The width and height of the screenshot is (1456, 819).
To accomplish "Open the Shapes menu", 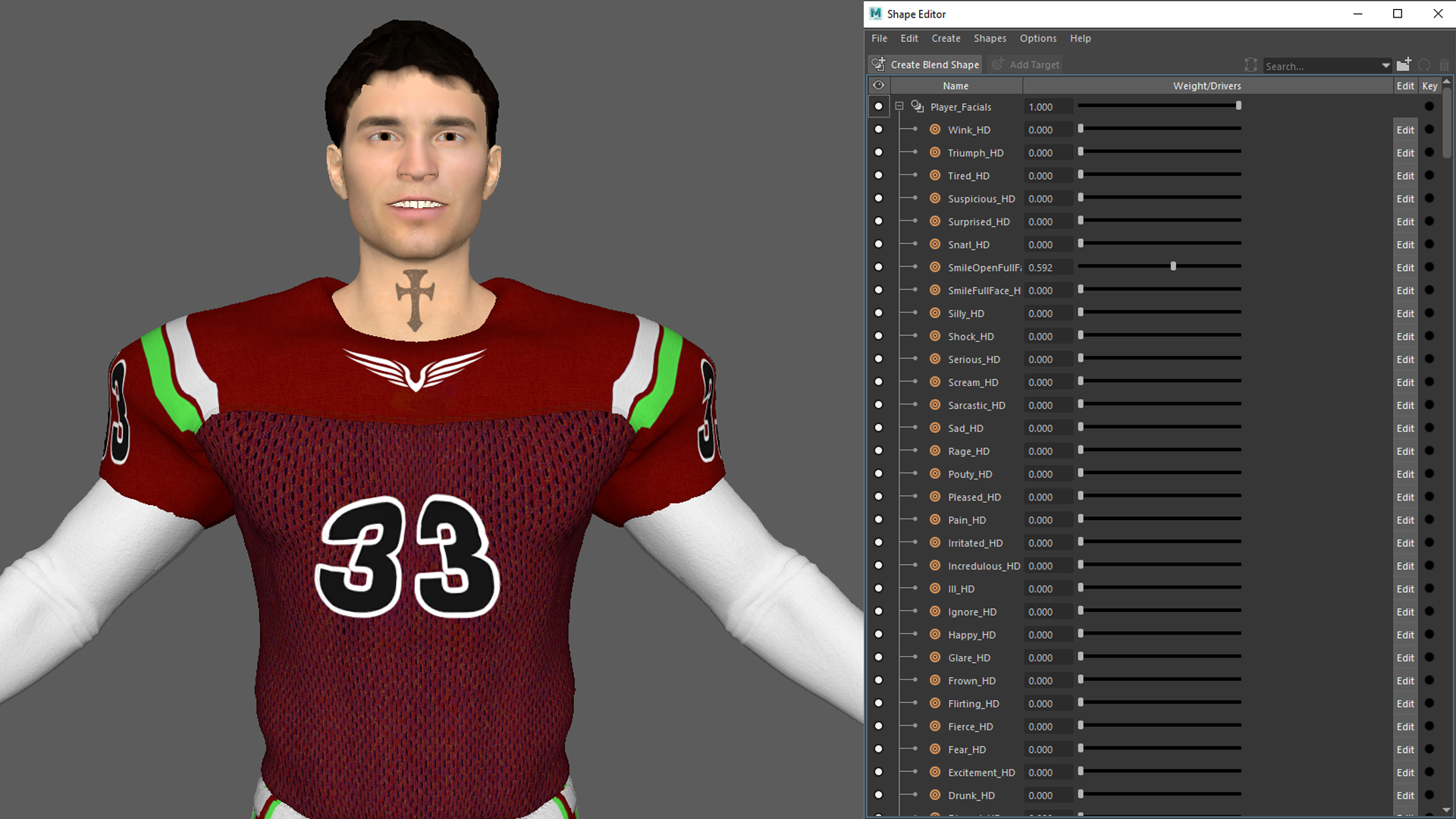I will pos(990,39).
